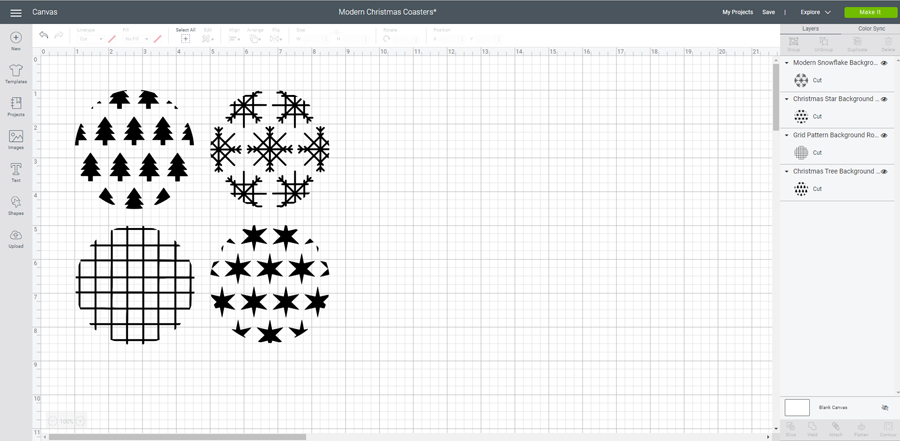Click the Rotate icon in toolbar
Screen dimensions: 900x441
(x=387, y=38)
